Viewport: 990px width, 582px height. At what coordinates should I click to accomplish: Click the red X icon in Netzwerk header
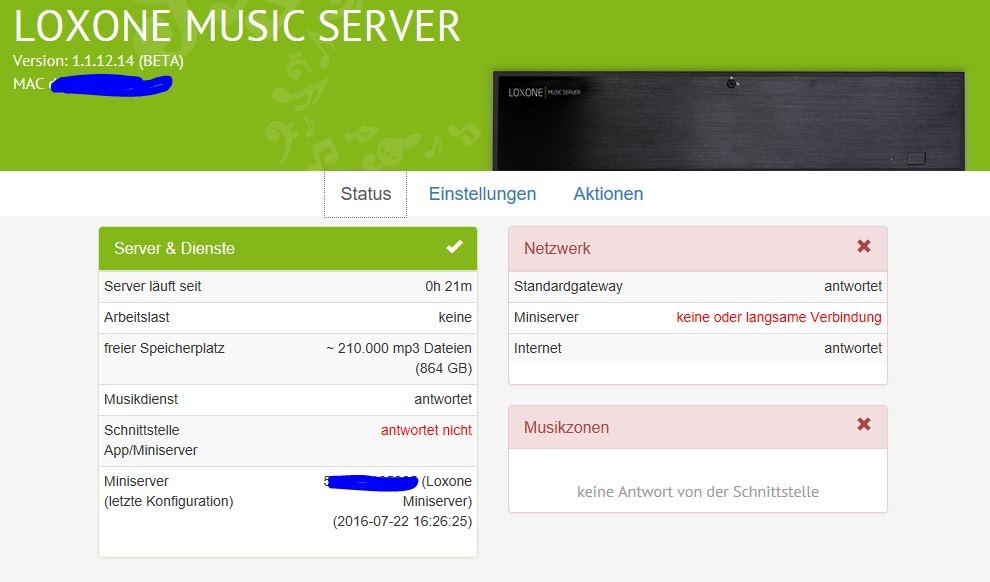tap(864, 246)
